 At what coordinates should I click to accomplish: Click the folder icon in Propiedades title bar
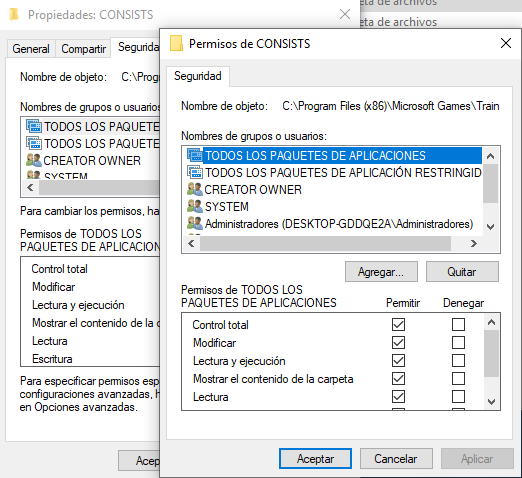[x=14, y=15]
